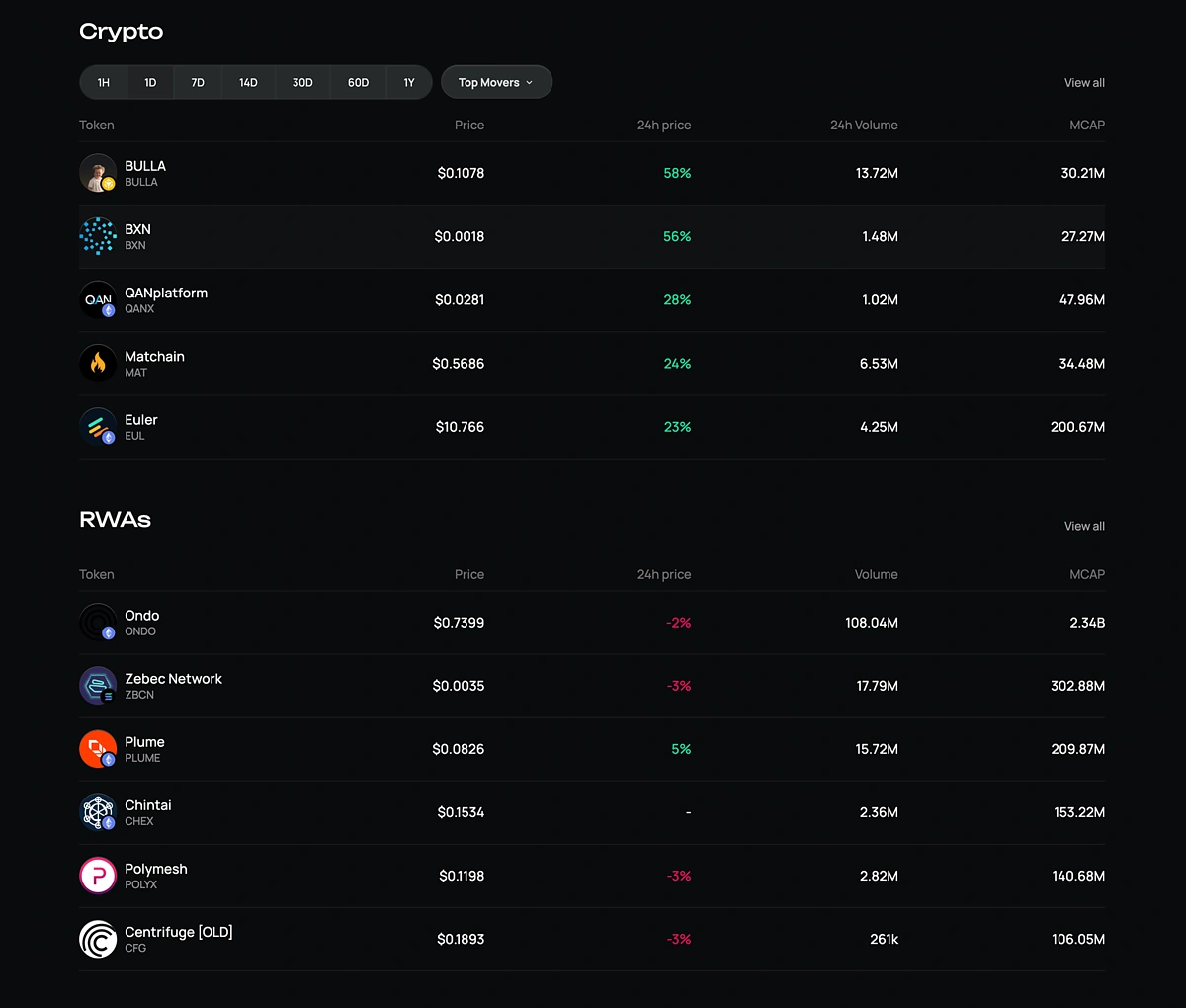Click the QANplatform token icon
Screen dimensions: 1186x1008
click(98, 299)
